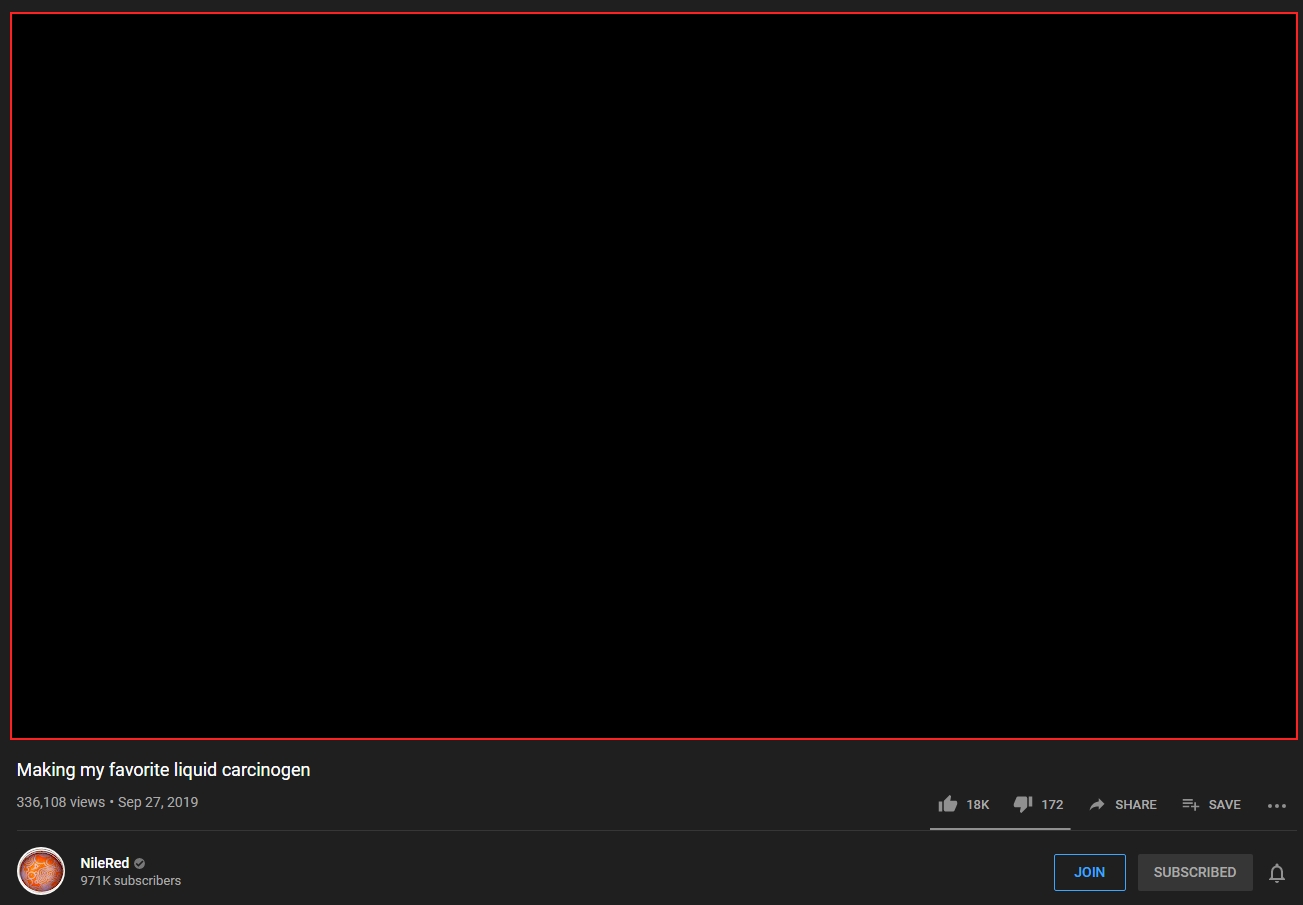This screenshot has height=905, width=1303.
Task: Click the black video player area
Action: point(653,376)
